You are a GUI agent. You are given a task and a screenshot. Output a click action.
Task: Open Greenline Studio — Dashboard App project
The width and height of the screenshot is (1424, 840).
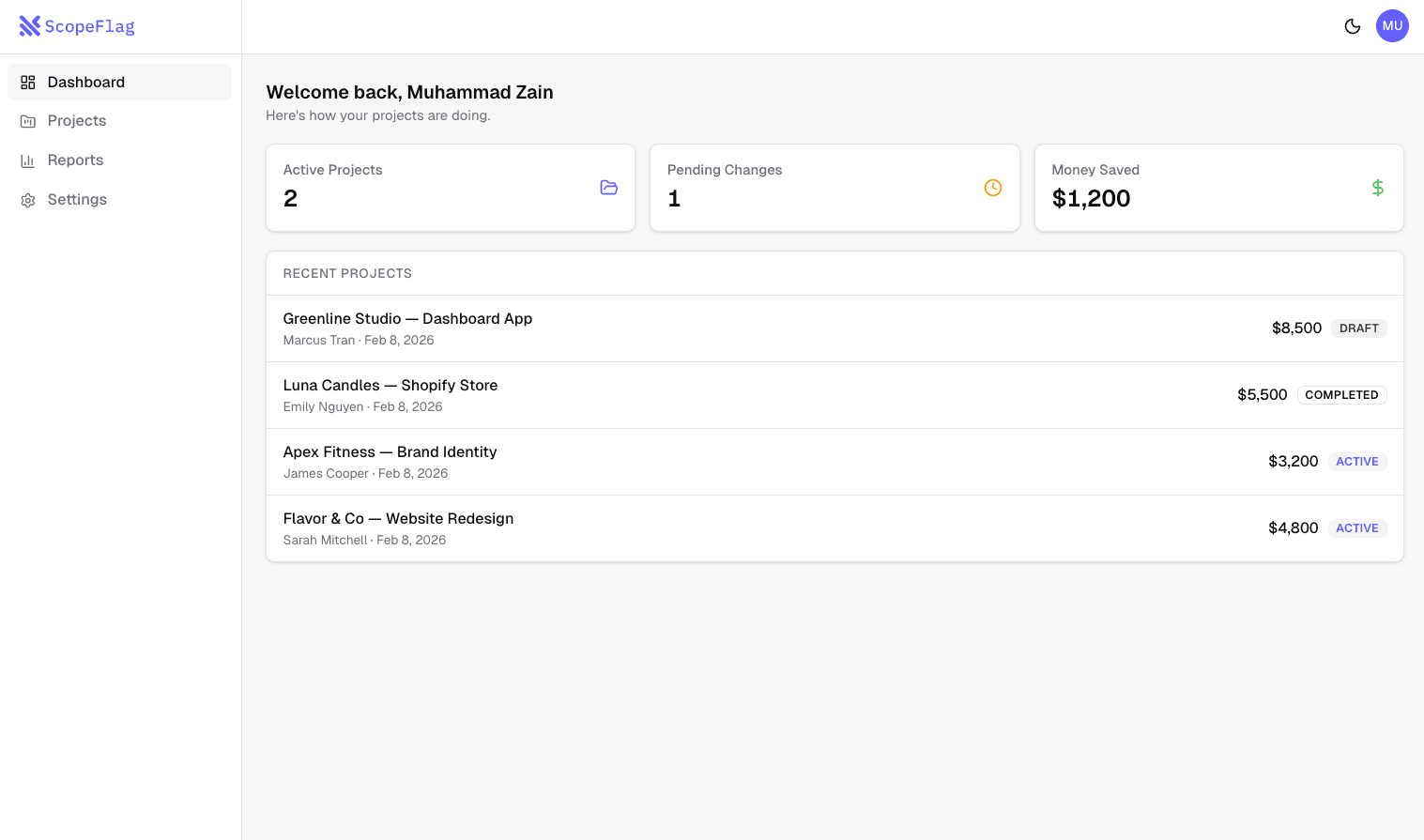[407, 318]
